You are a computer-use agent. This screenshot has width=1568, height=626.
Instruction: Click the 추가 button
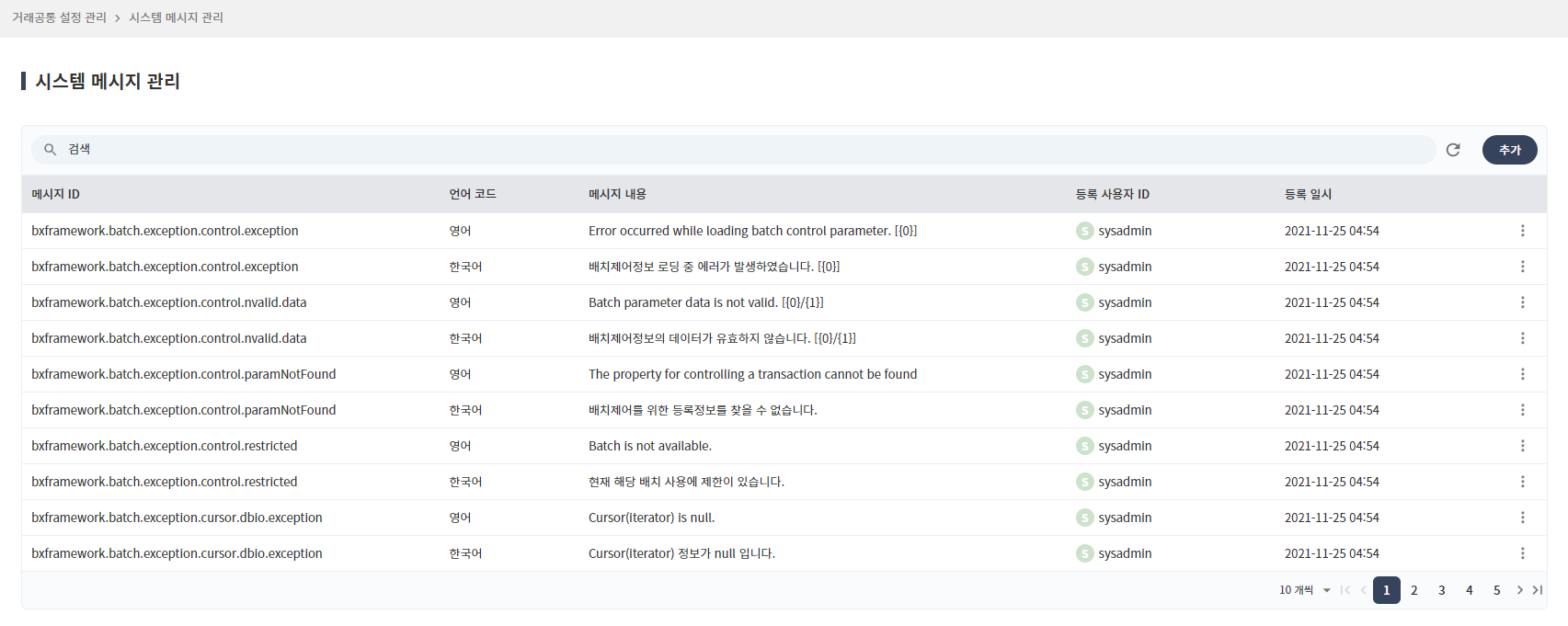tap(1509, 150)
